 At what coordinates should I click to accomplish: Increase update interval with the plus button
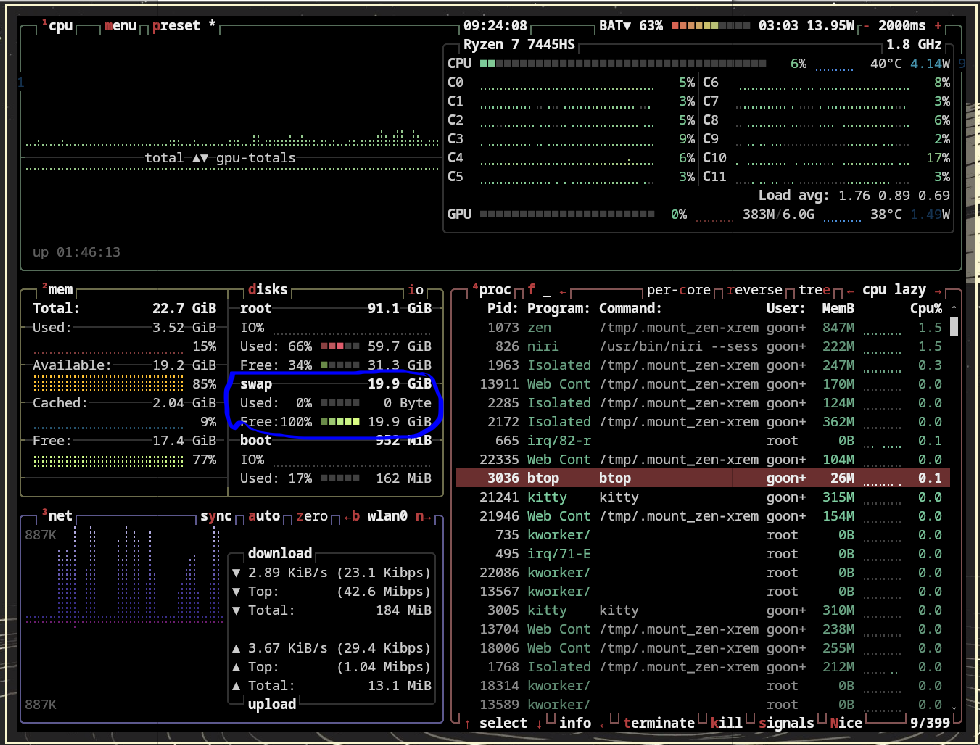point(937,25)
